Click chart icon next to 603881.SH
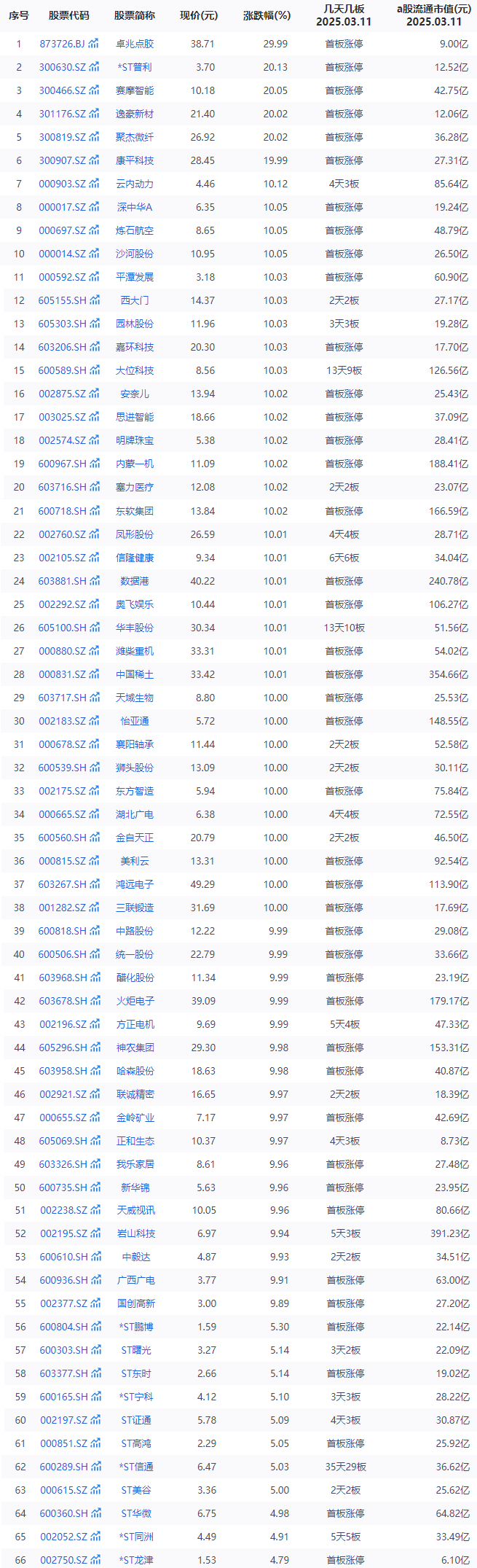Viewport: 477px width, 1568px height. (x=94, y=581)
